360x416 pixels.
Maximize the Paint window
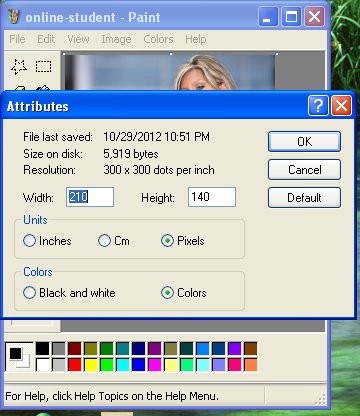coord(291,16)
